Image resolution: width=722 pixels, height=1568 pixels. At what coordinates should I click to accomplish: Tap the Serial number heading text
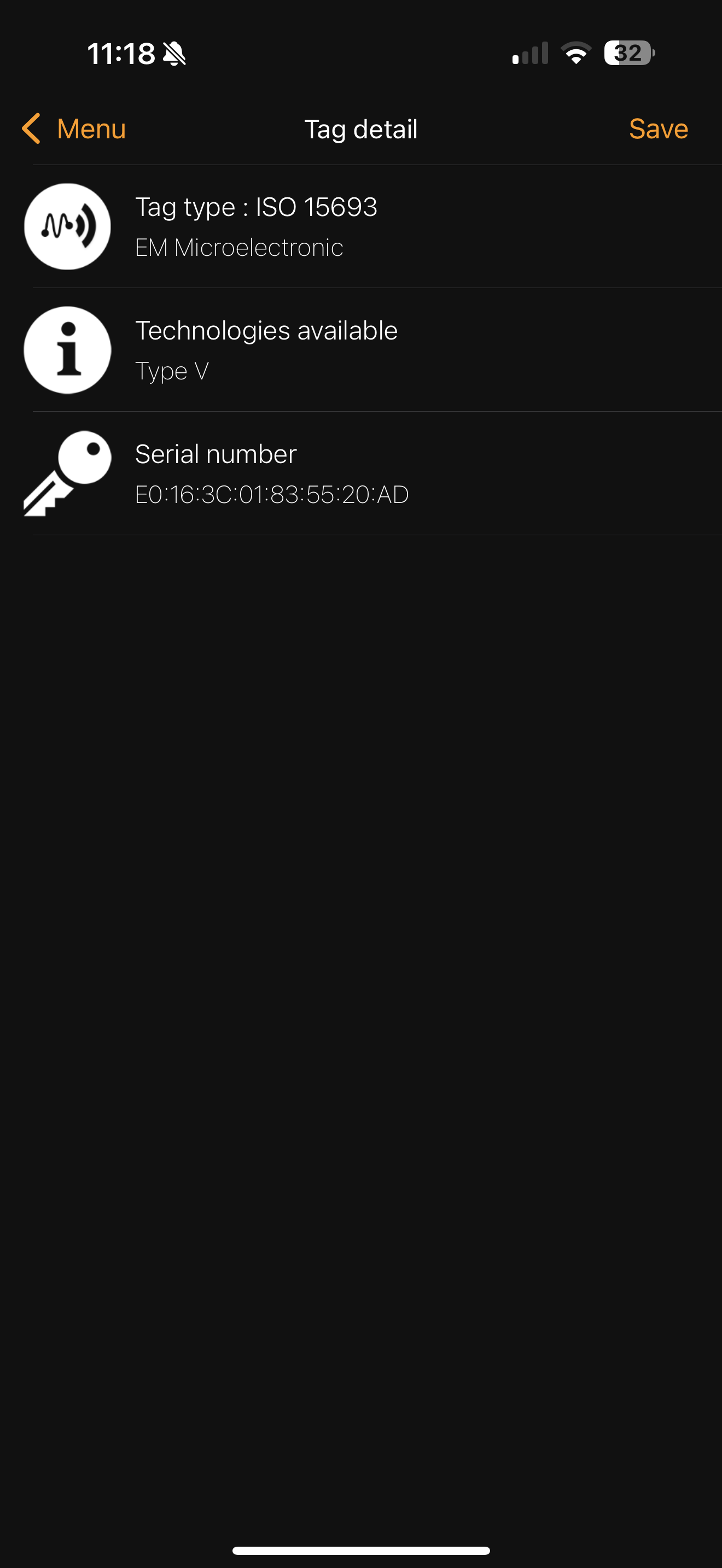pyautogui.click(x=216, y=454)
